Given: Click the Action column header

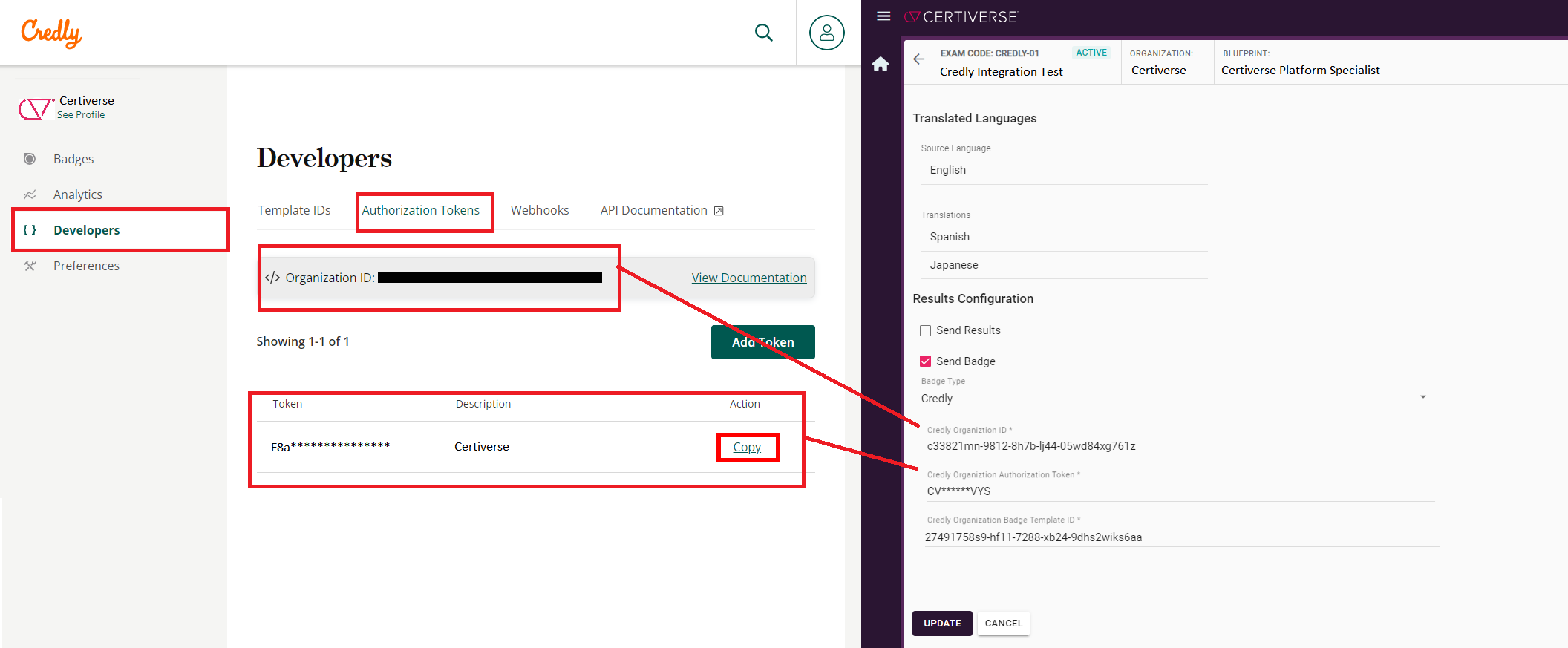Looking at the screenshot, I should pyautogui.click(x=745, y=404).
